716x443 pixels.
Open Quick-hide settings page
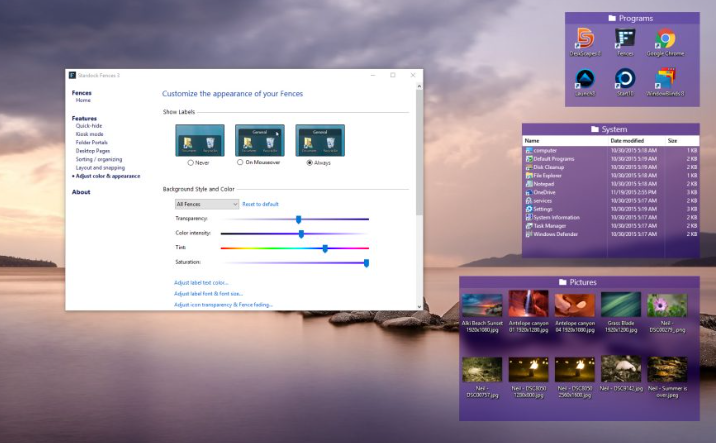(89, 126)
